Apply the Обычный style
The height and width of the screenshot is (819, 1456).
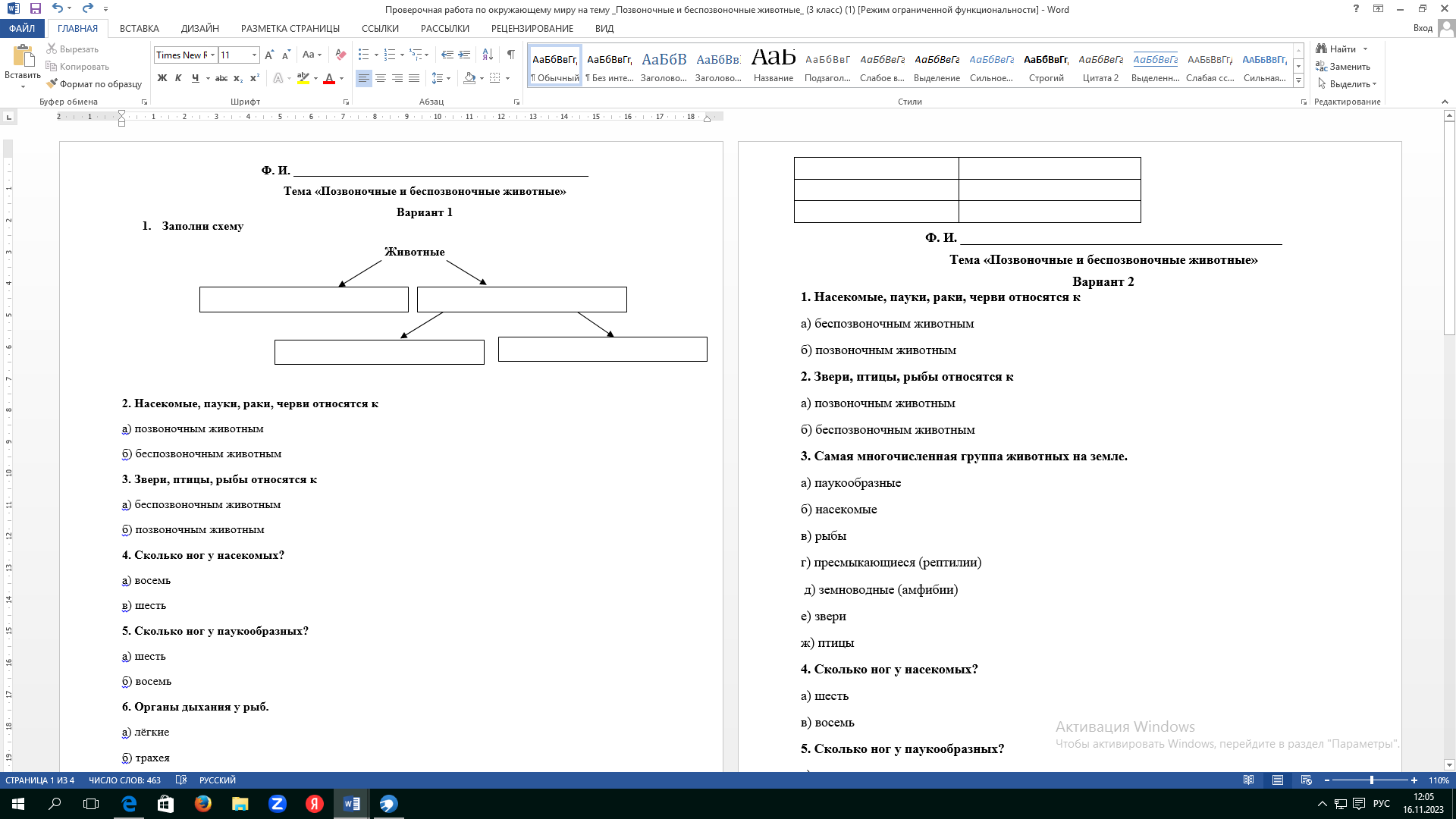[555, 65]
